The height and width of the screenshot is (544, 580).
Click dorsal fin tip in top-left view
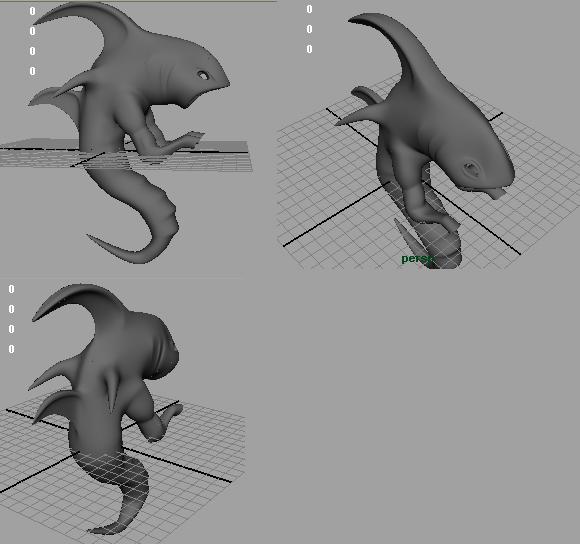click(x=41, y=20)
